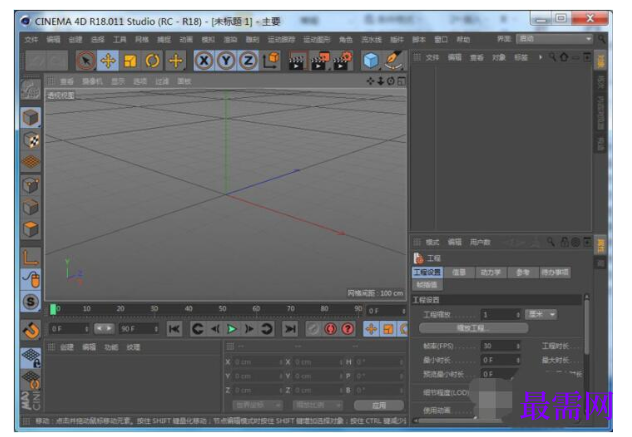Image resolution: width=632 pixels, height=437 pixels.
Task: Open the 摄像机 viewport menu
Action: click(92, 81)
